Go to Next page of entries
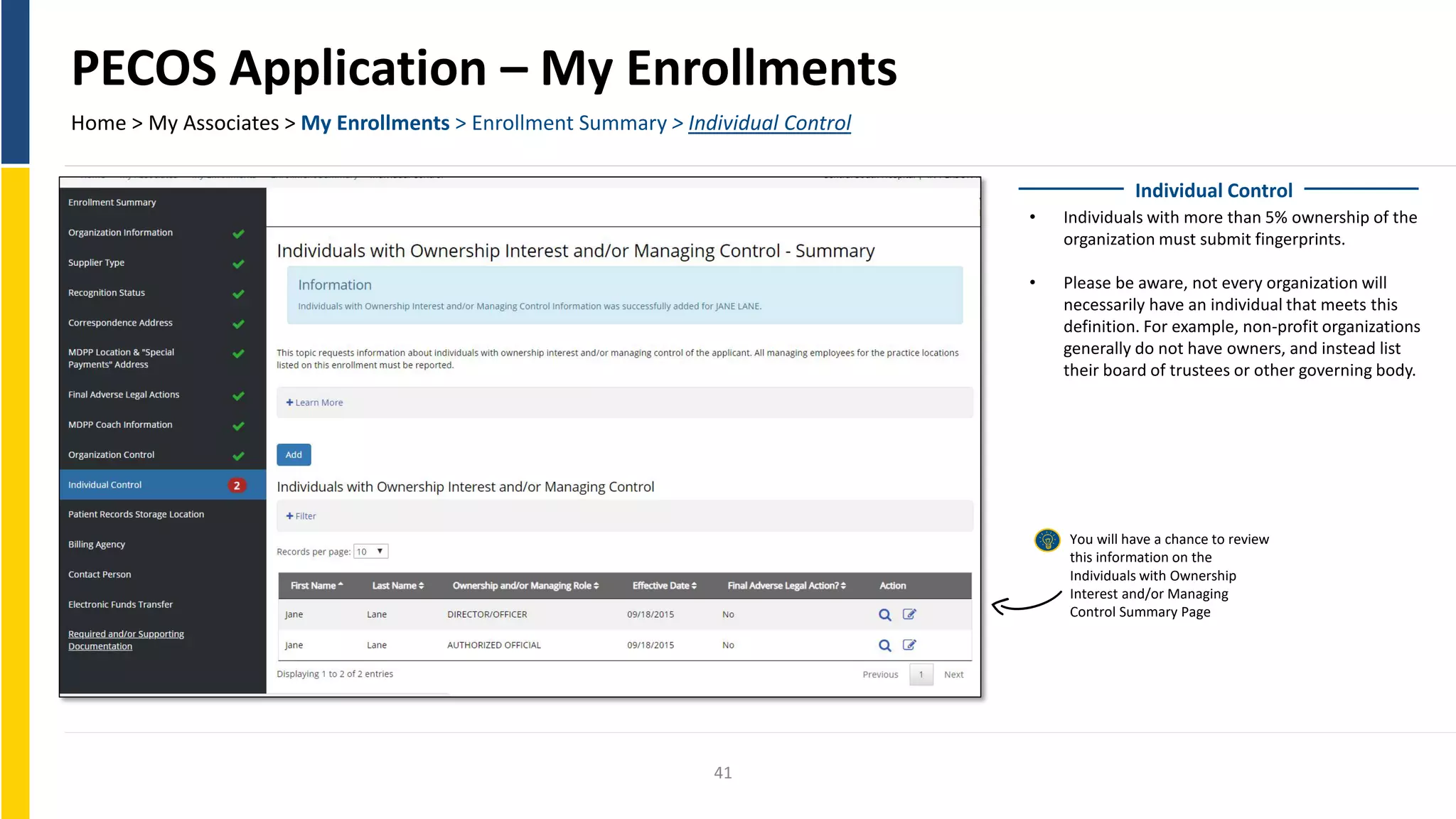The height and width of the screenshot is (819, 1456). point(953,675)
